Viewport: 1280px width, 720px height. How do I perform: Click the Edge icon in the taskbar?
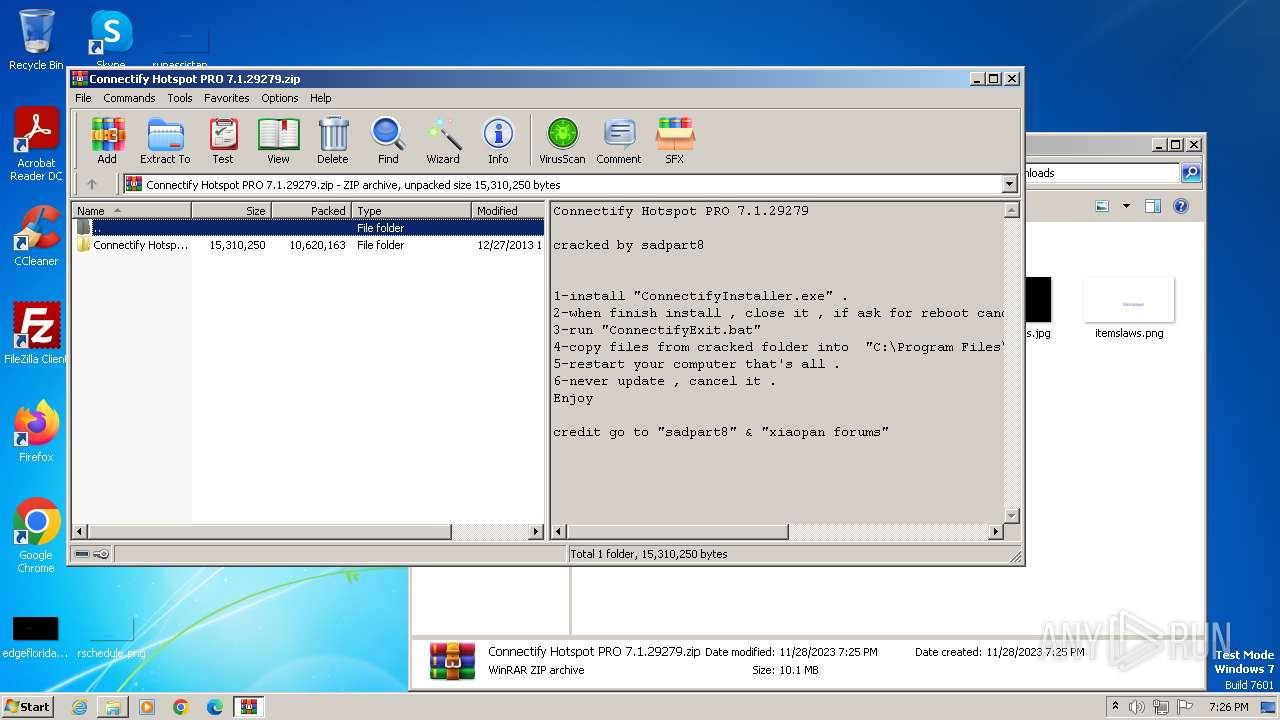[215, 707]
